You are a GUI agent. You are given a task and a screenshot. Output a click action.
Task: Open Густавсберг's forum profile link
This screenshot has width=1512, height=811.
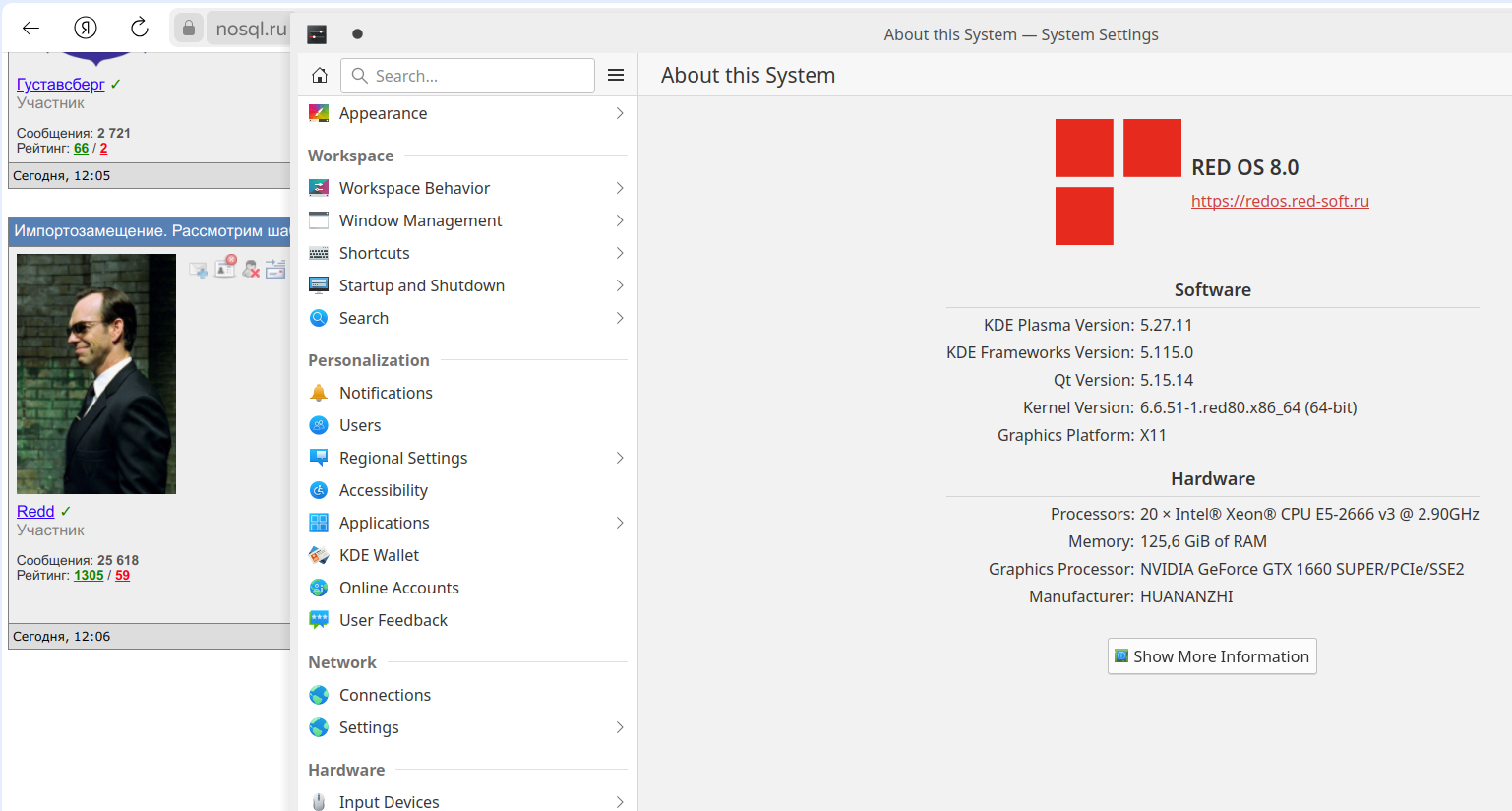pos(60,84)
